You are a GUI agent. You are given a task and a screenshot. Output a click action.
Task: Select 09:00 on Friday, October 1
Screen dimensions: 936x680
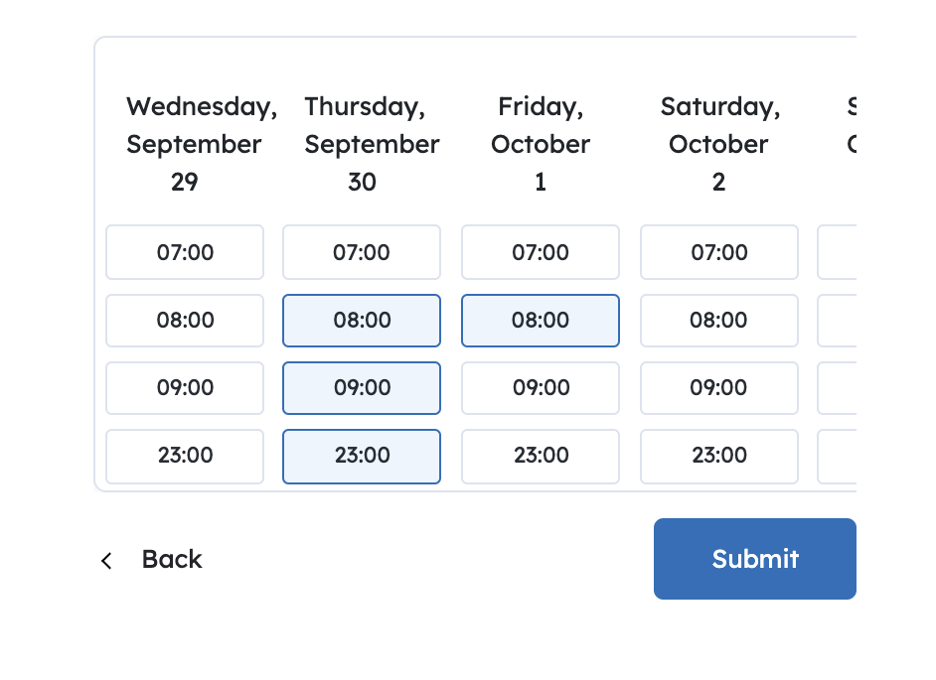point(540,388)
